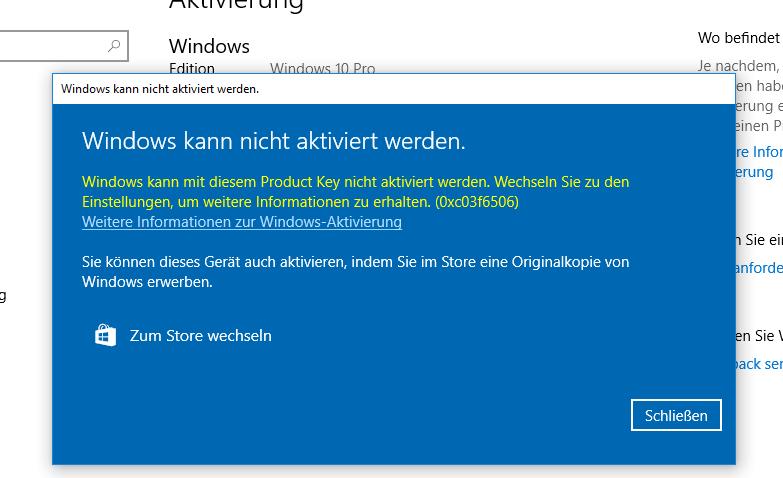Click the 'Windows 10 Pro' edition value

(323, 68)
